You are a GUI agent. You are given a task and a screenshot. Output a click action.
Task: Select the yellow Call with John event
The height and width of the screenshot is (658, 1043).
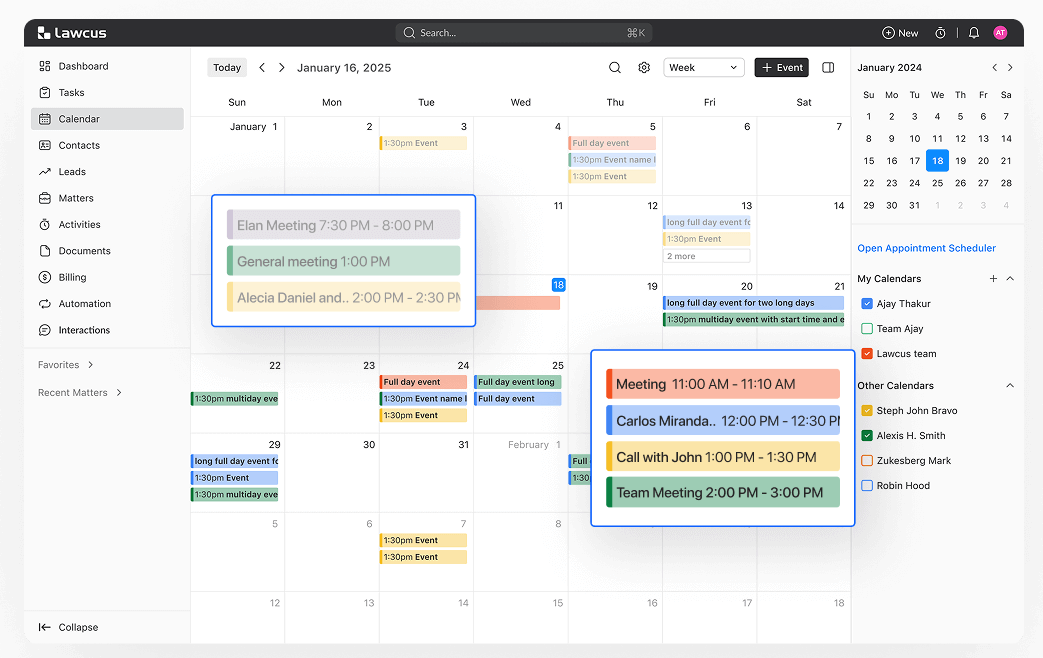[x=722, y=457]
